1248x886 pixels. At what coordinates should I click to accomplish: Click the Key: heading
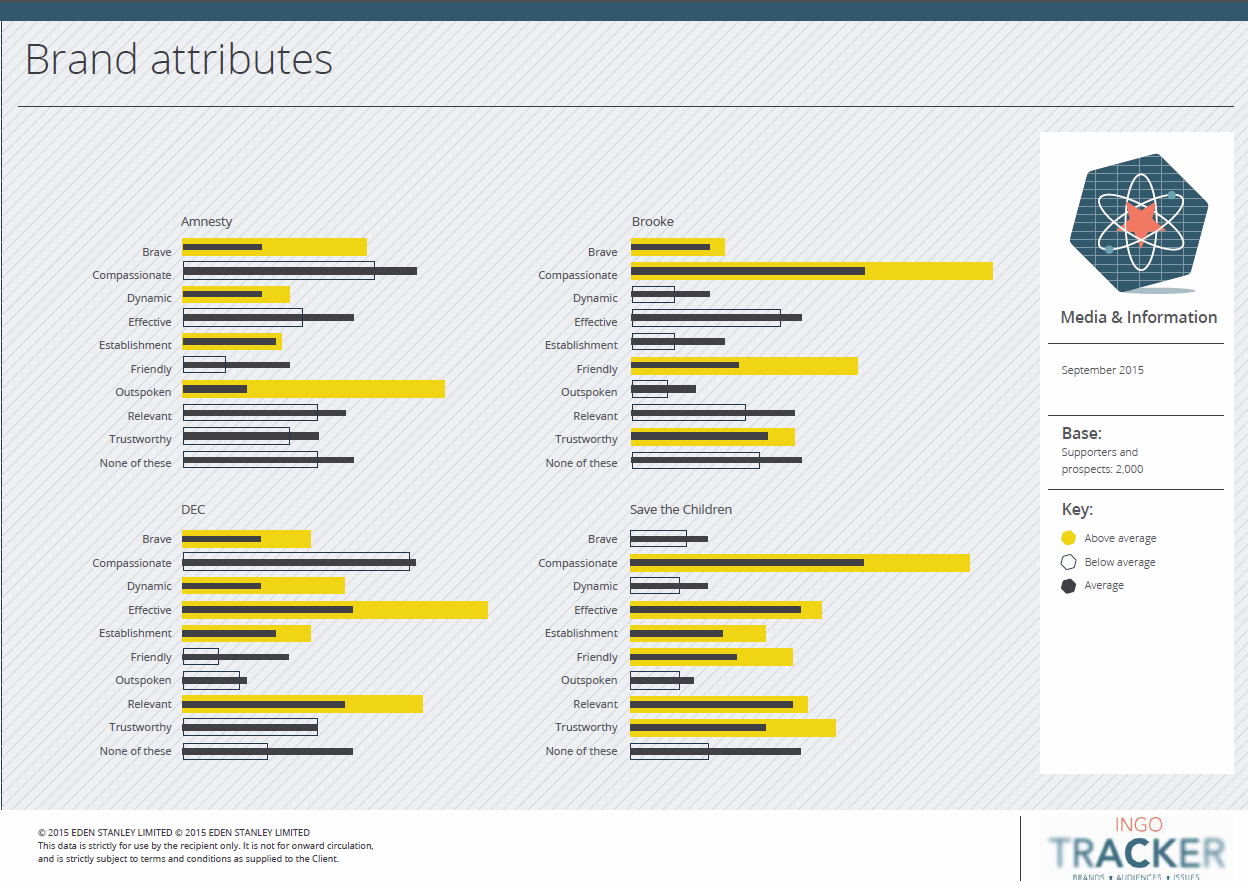(x=1077, y=509)
